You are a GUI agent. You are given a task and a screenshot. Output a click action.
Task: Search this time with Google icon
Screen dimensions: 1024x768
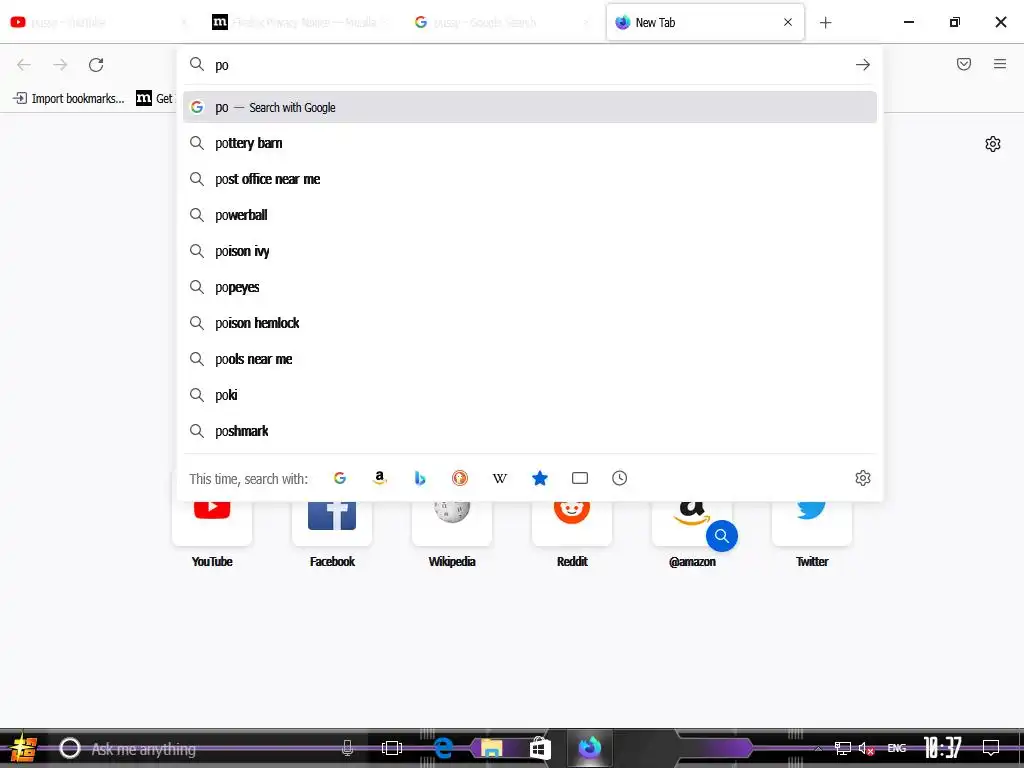pos(340,478)
